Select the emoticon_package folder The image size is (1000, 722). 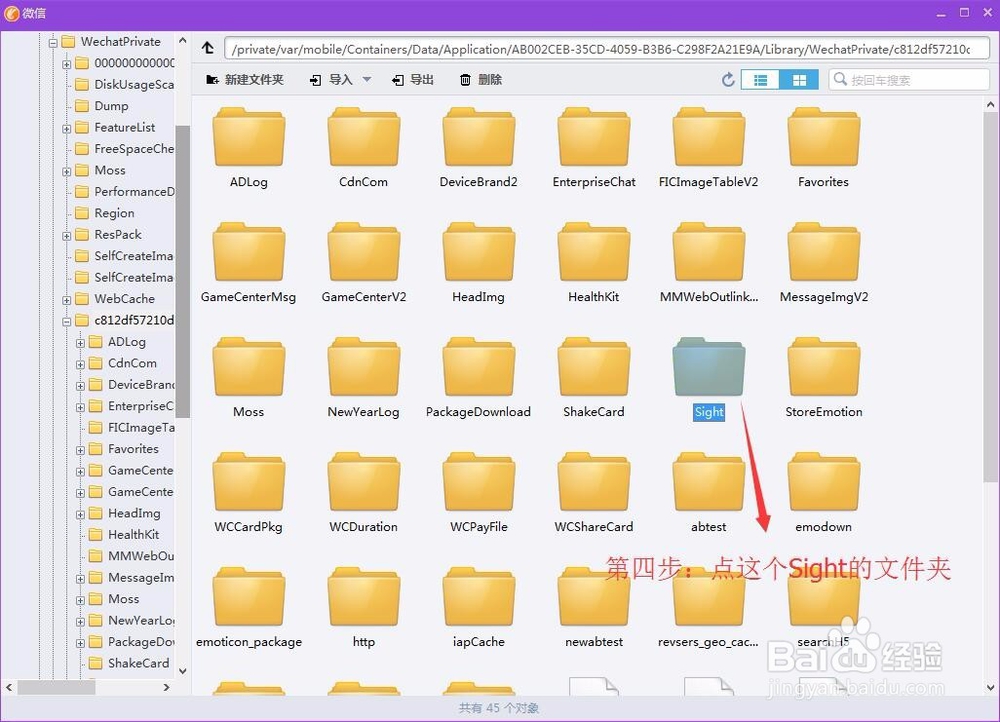[x=249, y=607]
